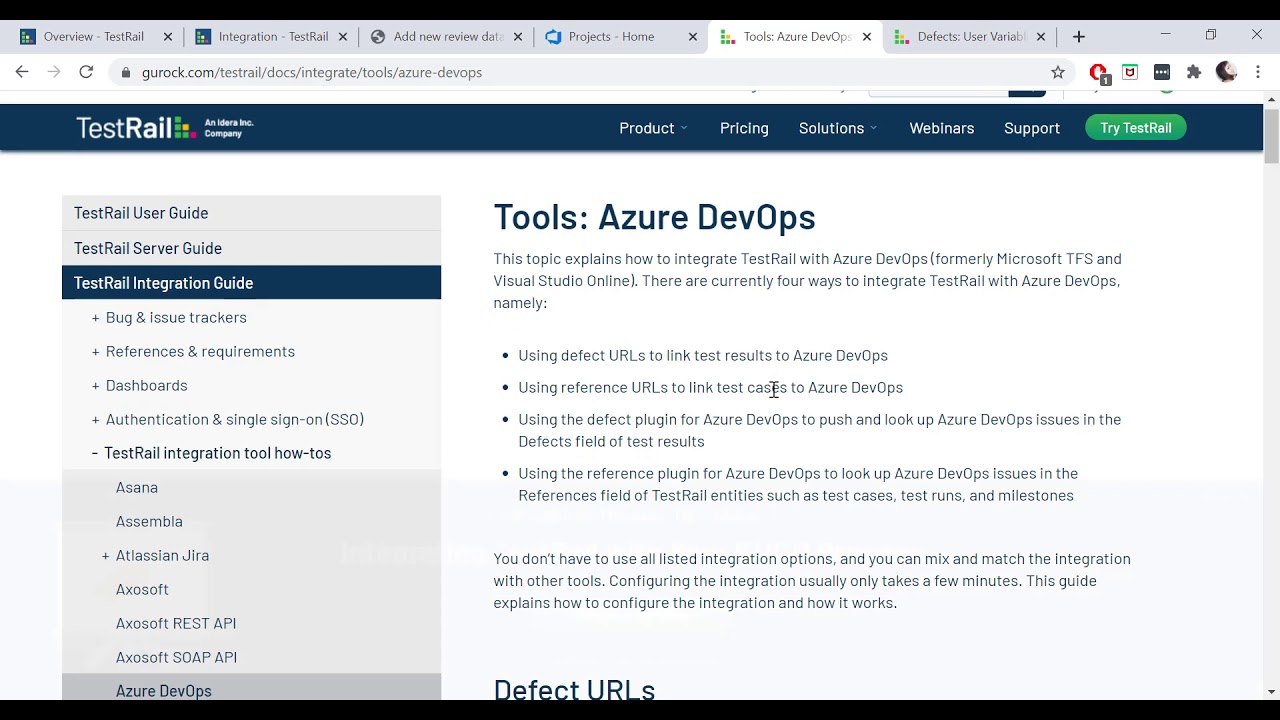Close the Integration - TestRail tab
Image resolution: width=1280 pixels, height=720 pixels.
tap(343, 37)
